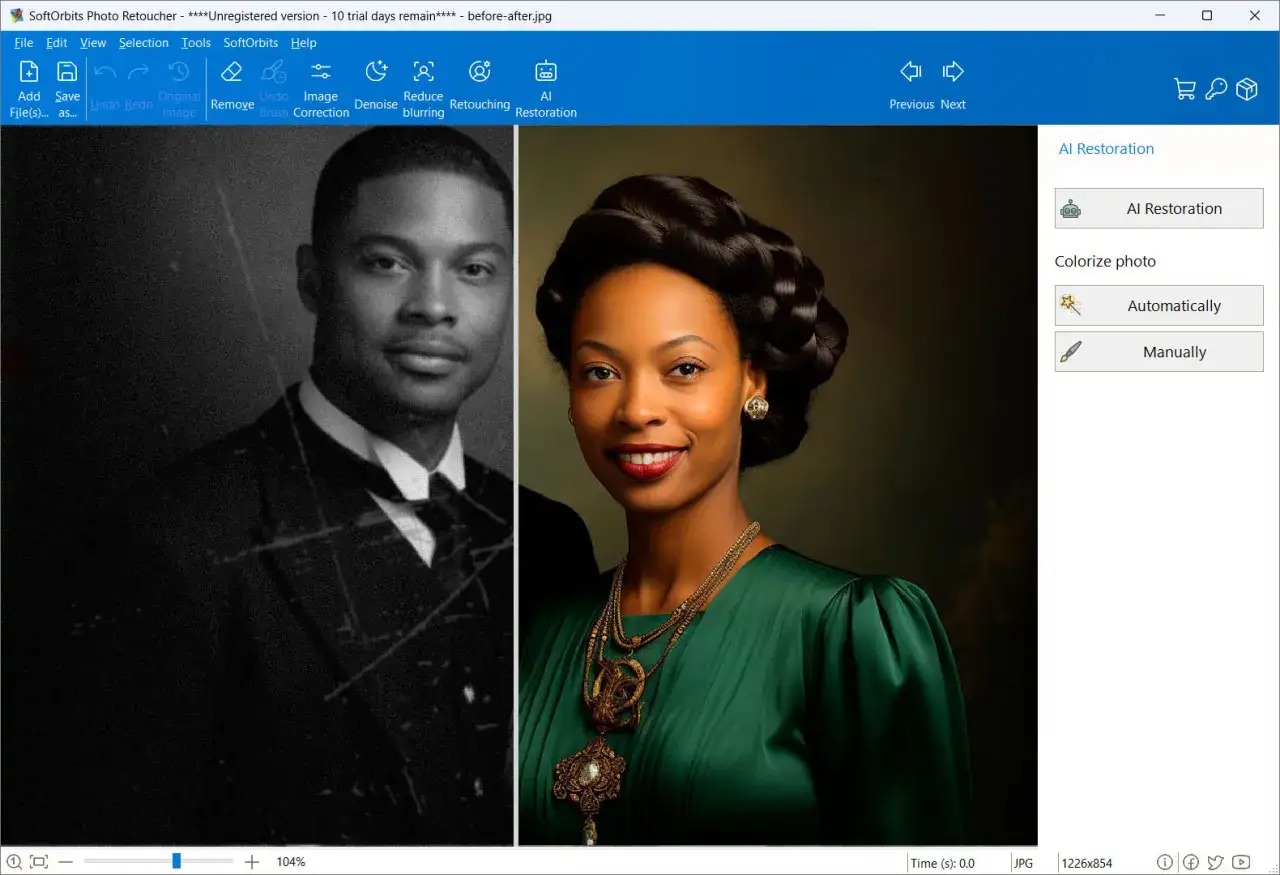This screenshot has width=1280, height=875.
Task: Open the Selection menu
Action: coord(144,43)
